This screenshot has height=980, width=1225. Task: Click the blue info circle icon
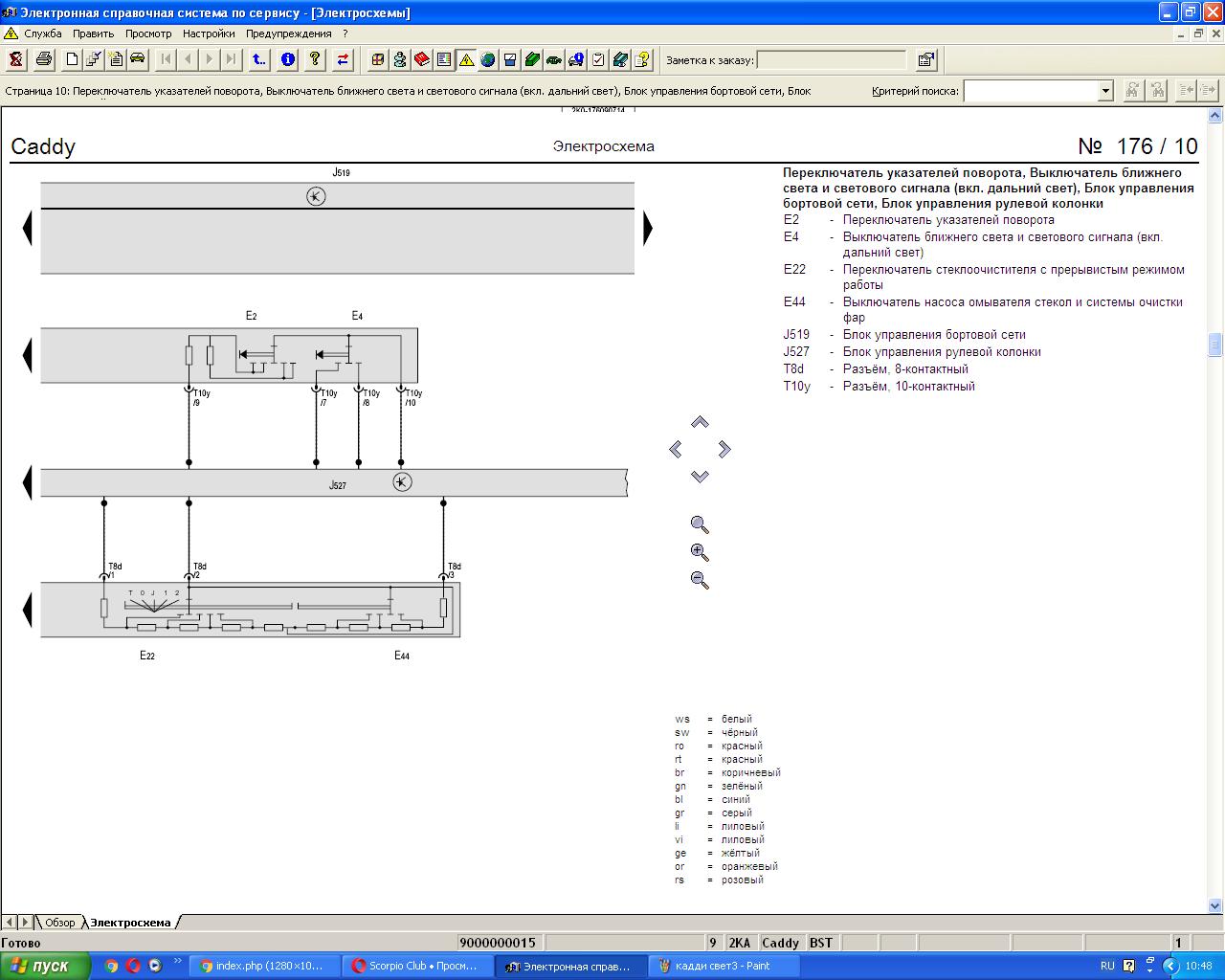point(288,59)
